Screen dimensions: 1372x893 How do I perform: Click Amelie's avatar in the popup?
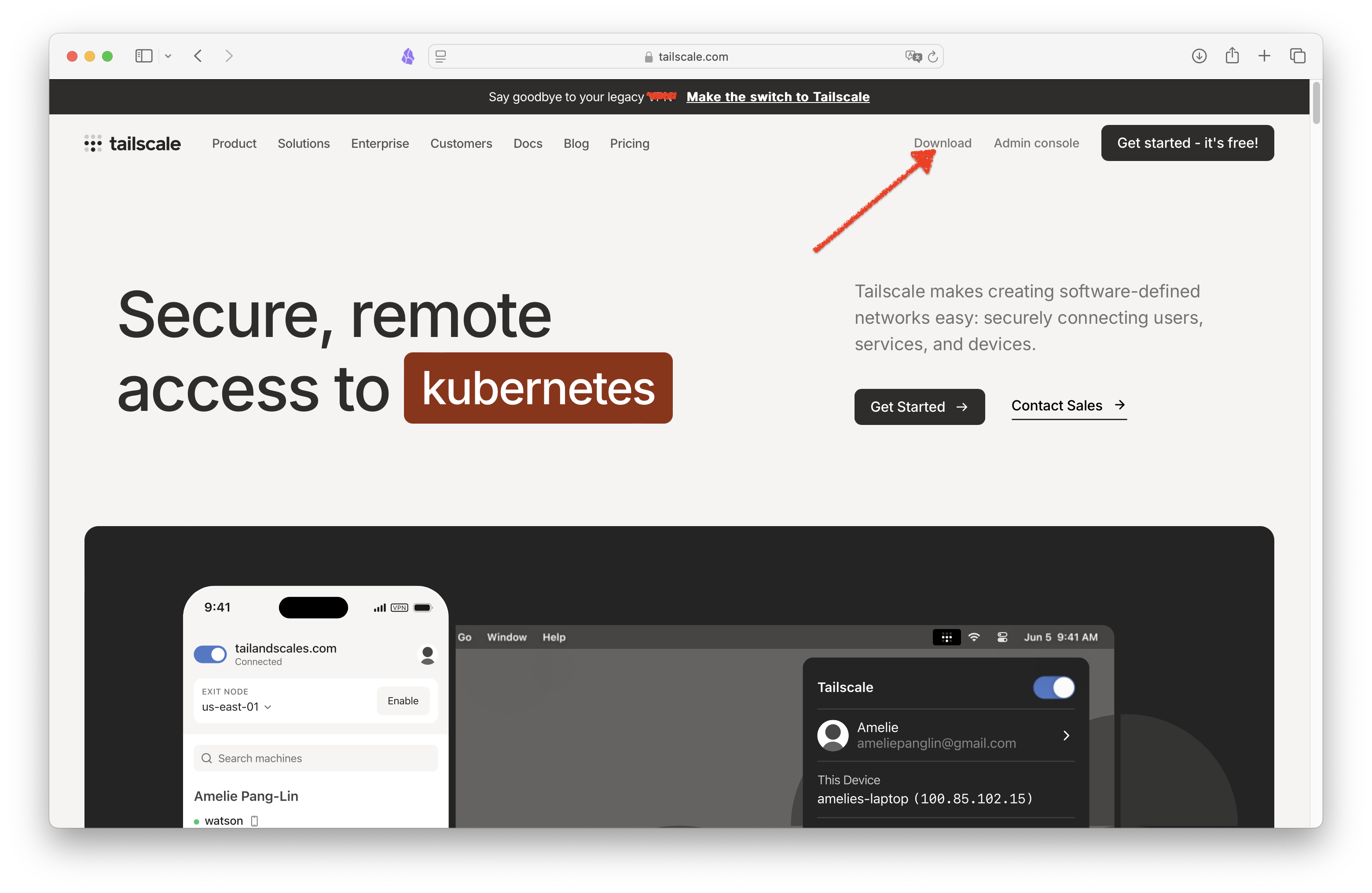click(833, 735)
